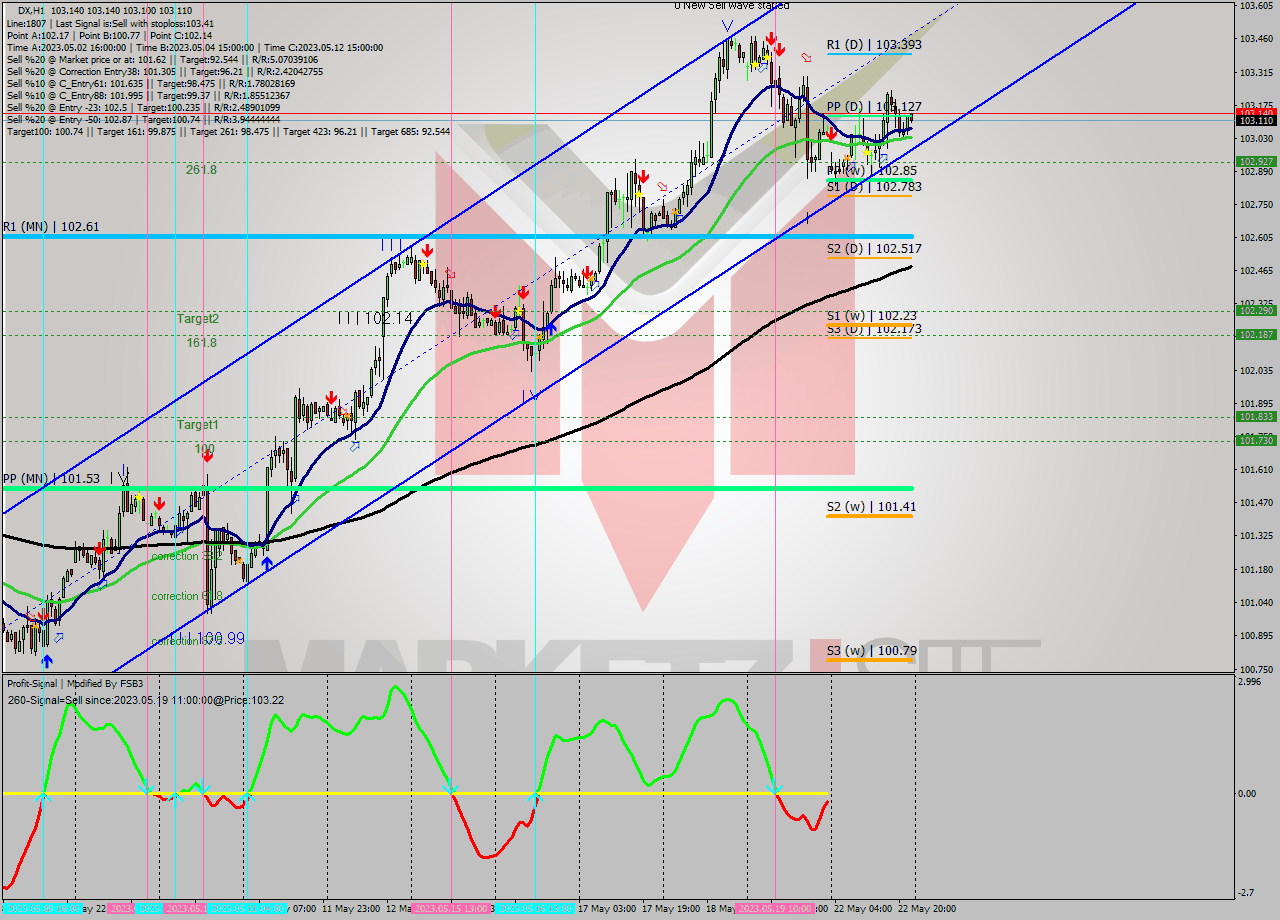Click the 'S1 (w) | 102.23' support label

[x=872, y=316]
